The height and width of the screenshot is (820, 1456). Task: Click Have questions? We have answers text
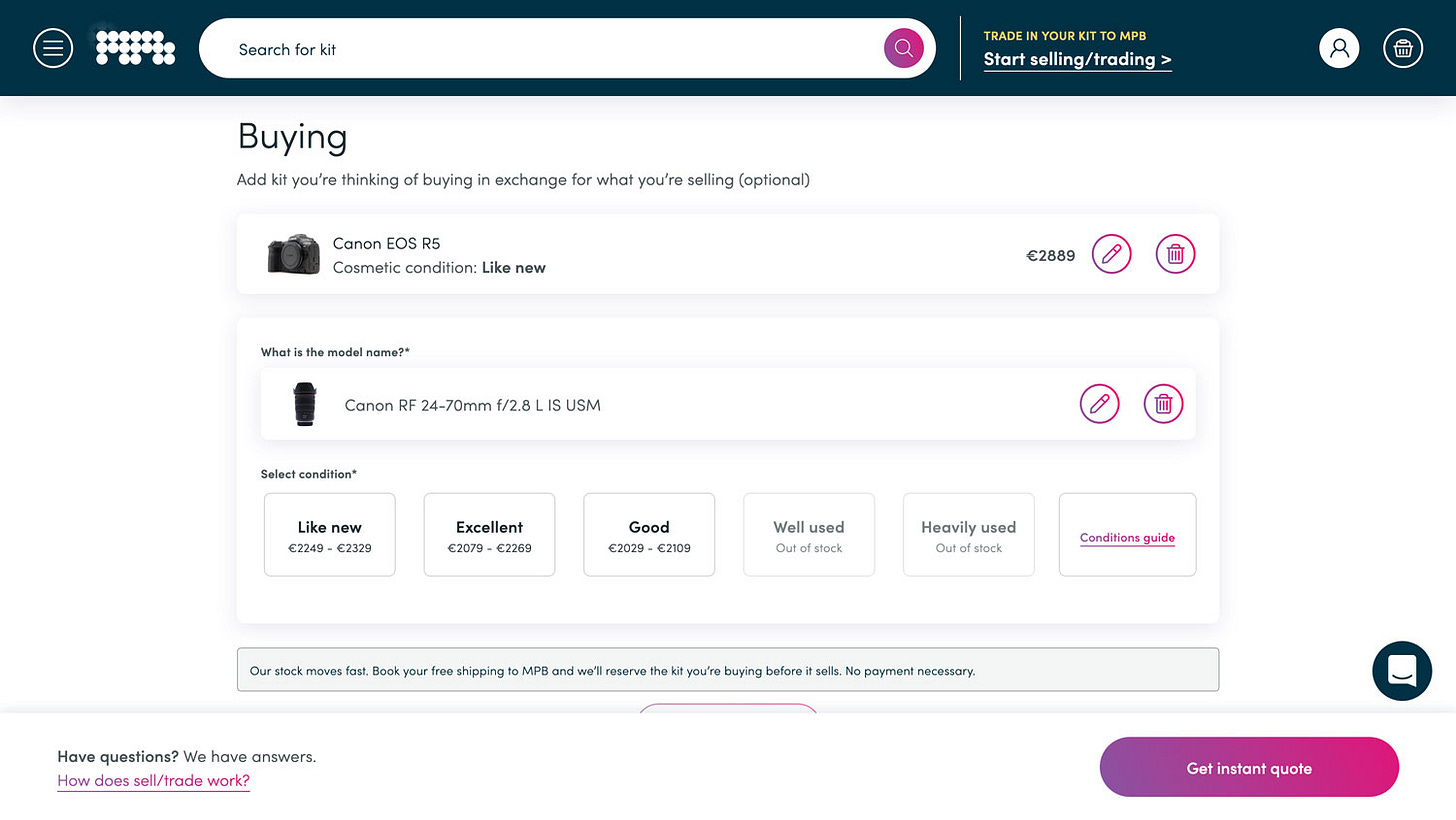tap(187, 757)
